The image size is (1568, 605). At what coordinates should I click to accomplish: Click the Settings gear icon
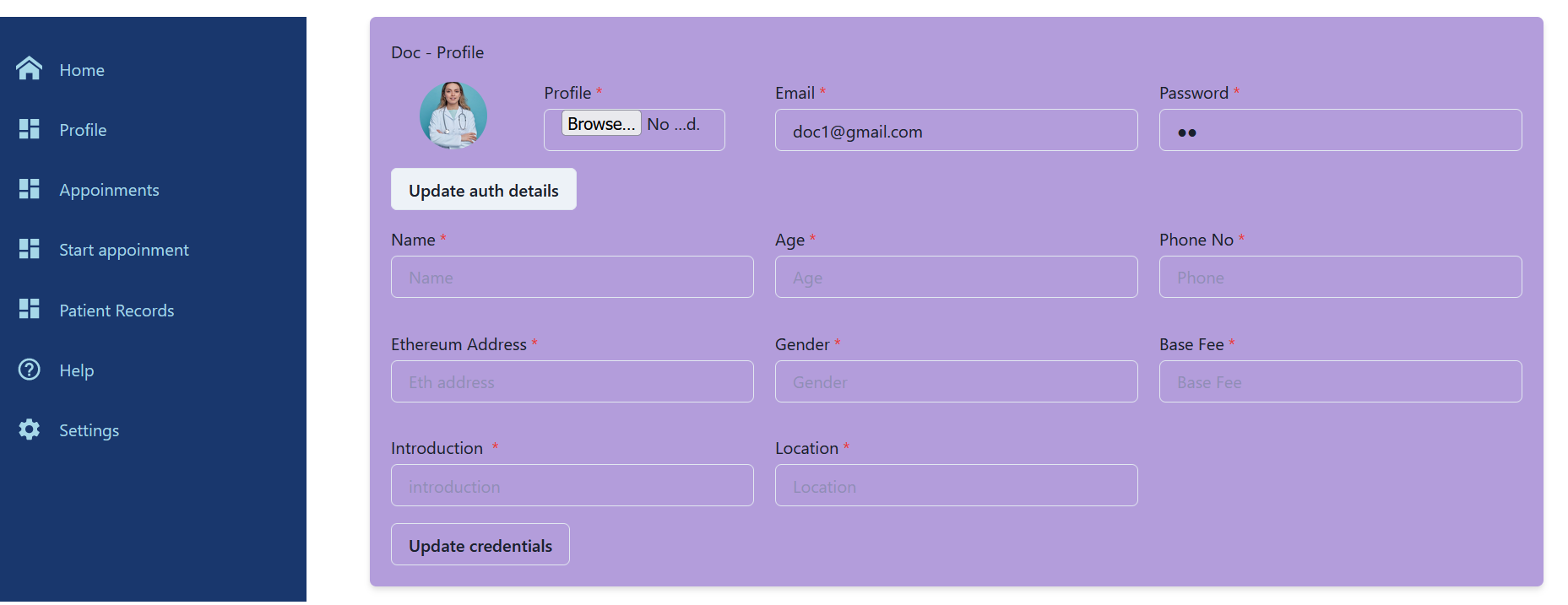pyautogui.click(x=30, y=429)
